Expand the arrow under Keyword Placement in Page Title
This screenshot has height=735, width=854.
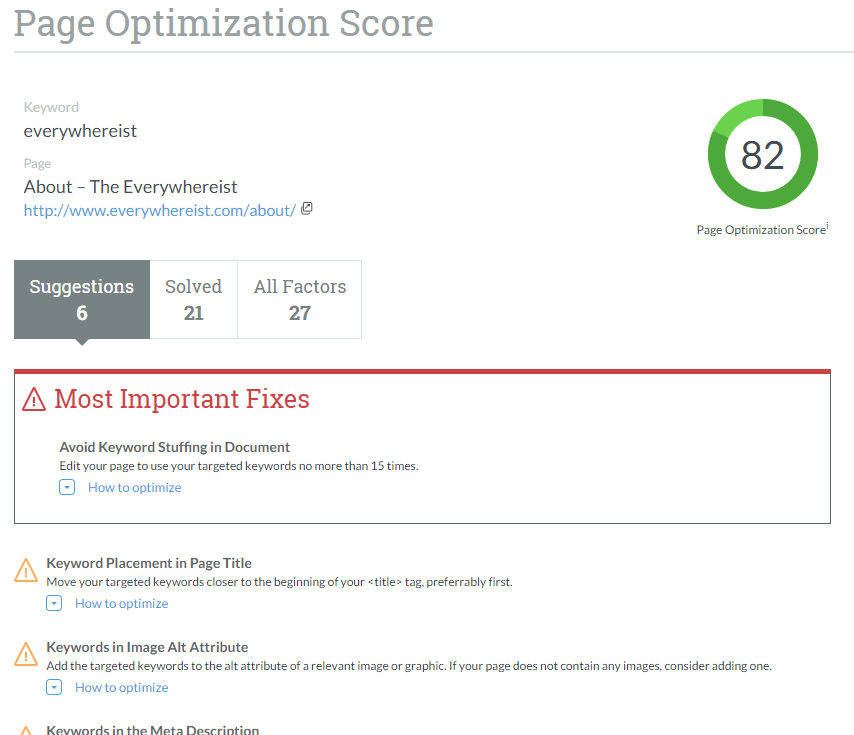pos(54,603)
